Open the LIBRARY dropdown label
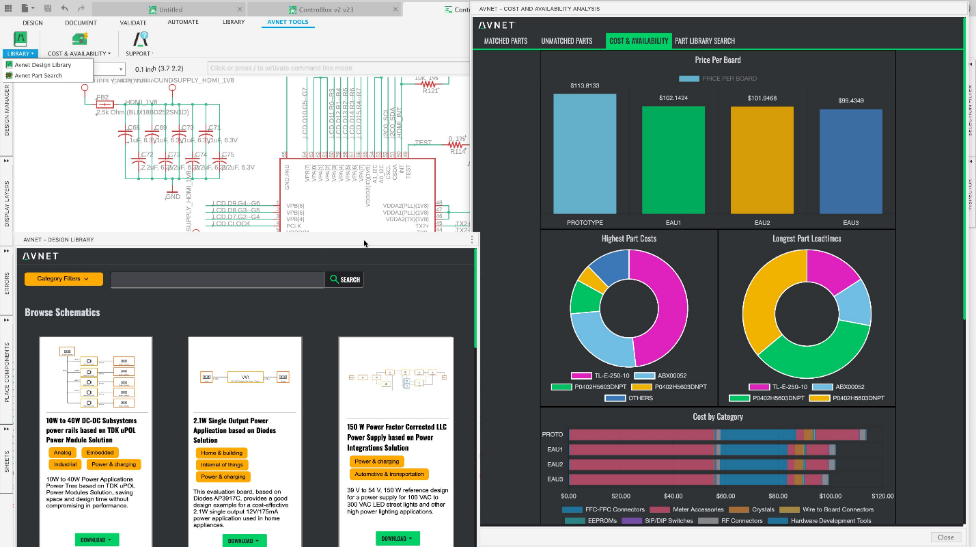This screenshot has height=547, width=976. [x=21, y=54]
